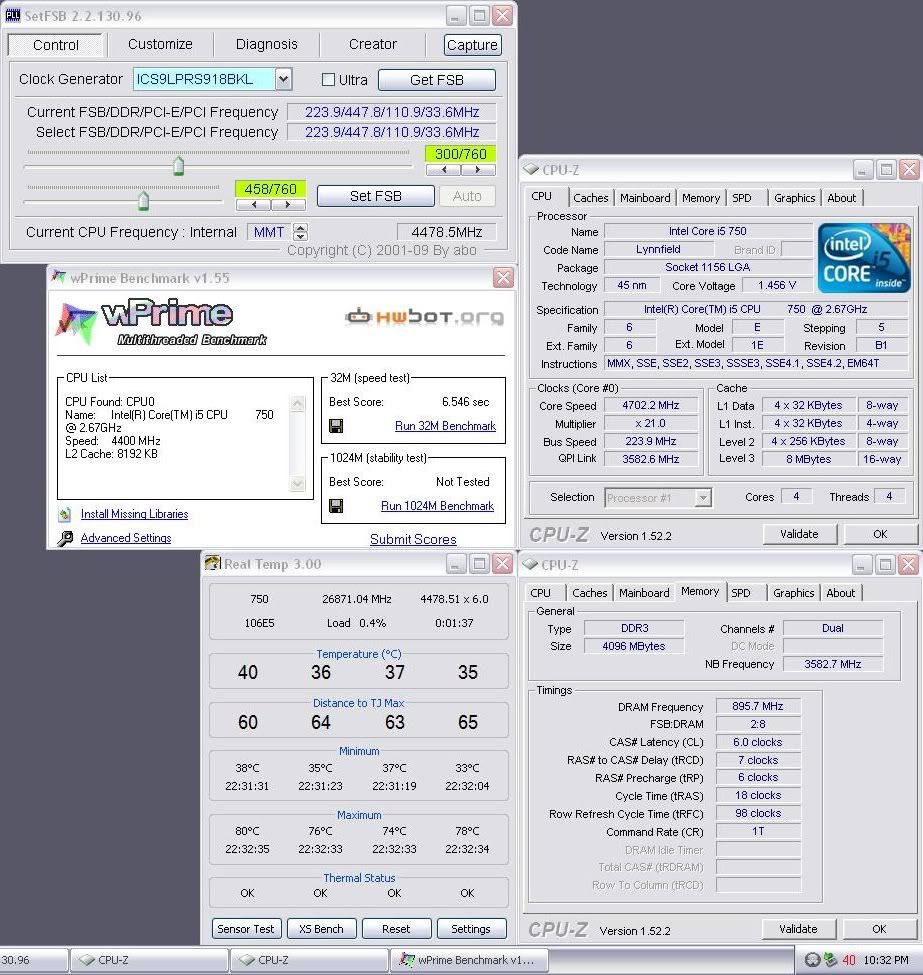
Task: Click CPU List scrollbar up arrow in wPrime
Action: 298,404
